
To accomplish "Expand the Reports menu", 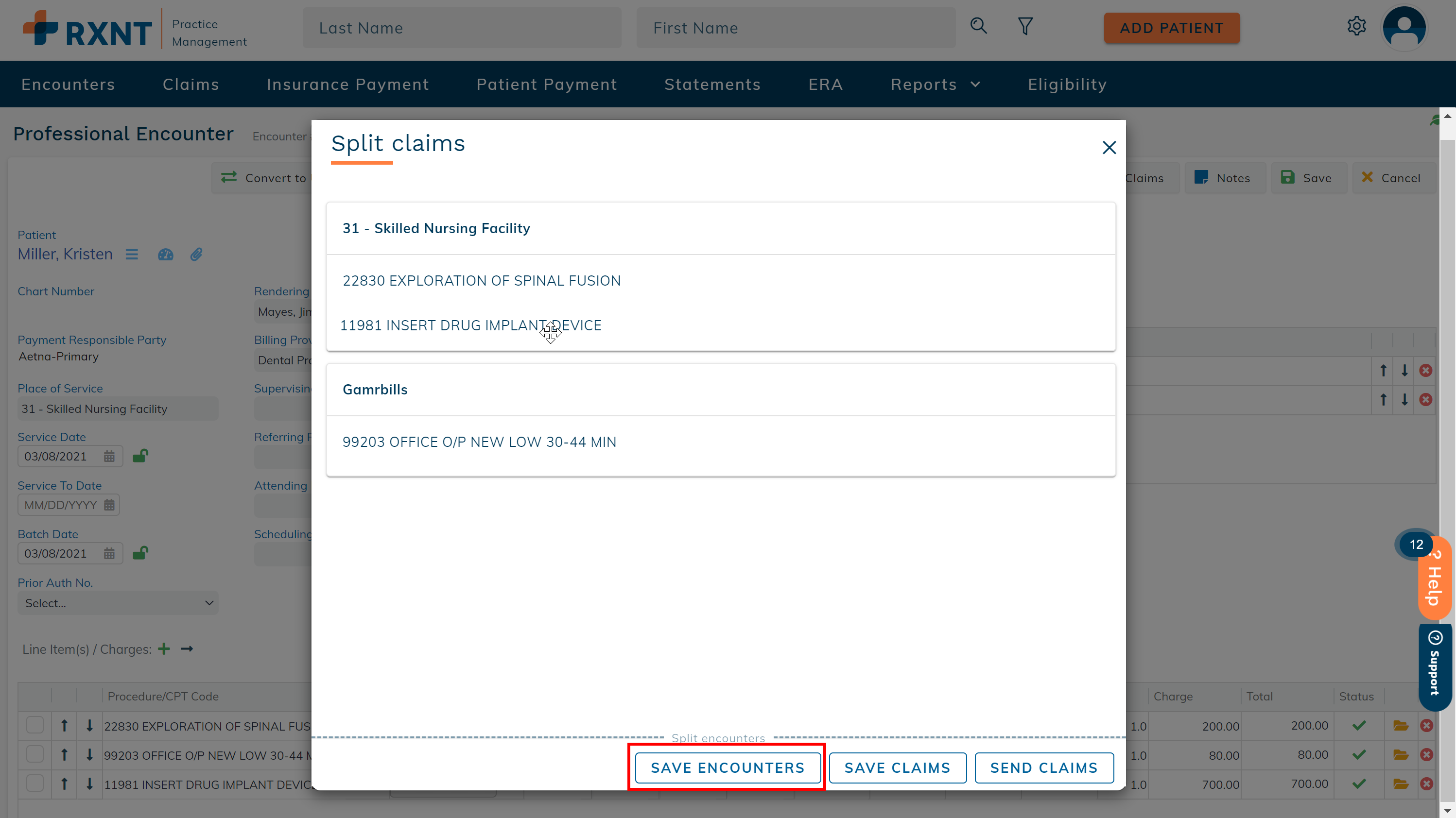I will point(936,84).
